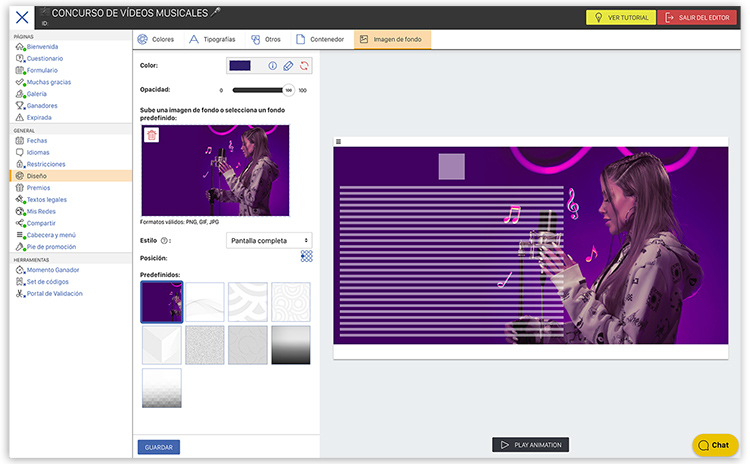Click the eraser icon in Color row
The width and height of the screenshot is (750, 464).
pyautogui.click(x=288, y=66)
